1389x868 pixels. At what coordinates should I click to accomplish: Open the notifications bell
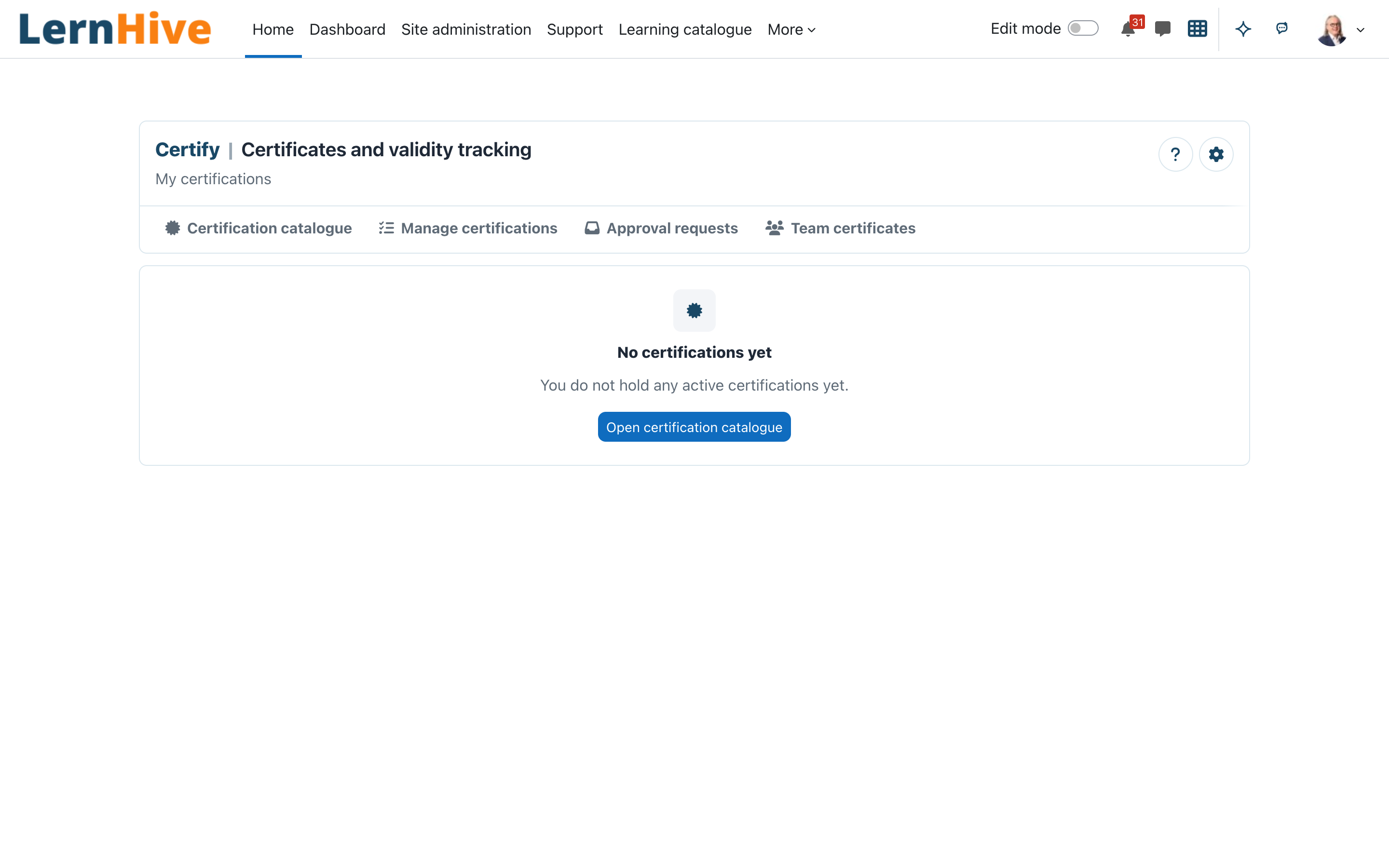click(x=1128, y=29)
